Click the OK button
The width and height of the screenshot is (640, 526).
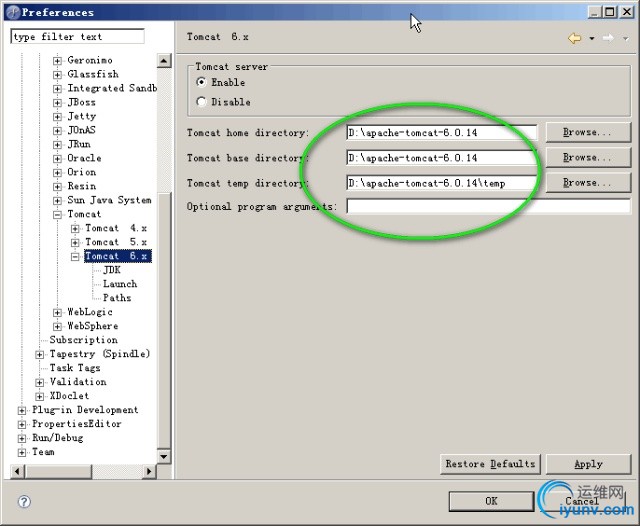coord(491,501)
